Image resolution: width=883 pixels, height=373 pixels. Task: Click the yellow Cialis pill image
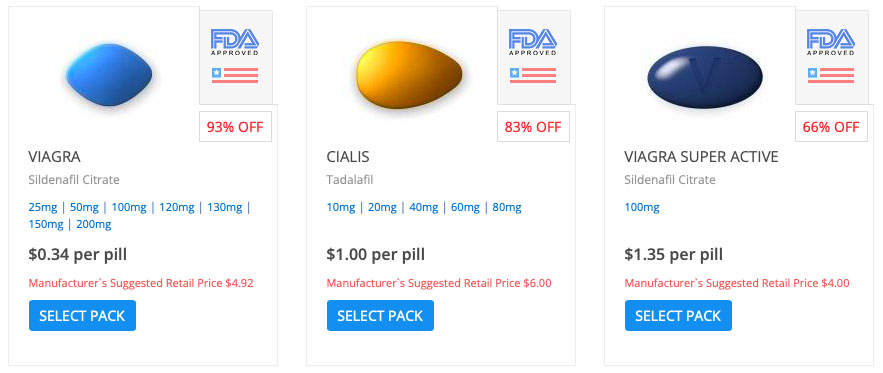point(409,74)
